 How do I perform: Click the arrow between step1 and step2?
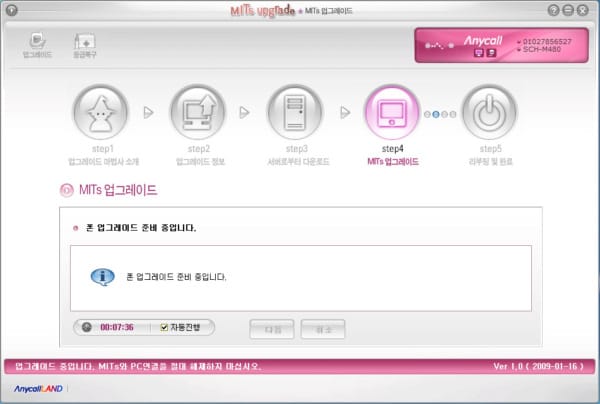(x=148, y=112)
